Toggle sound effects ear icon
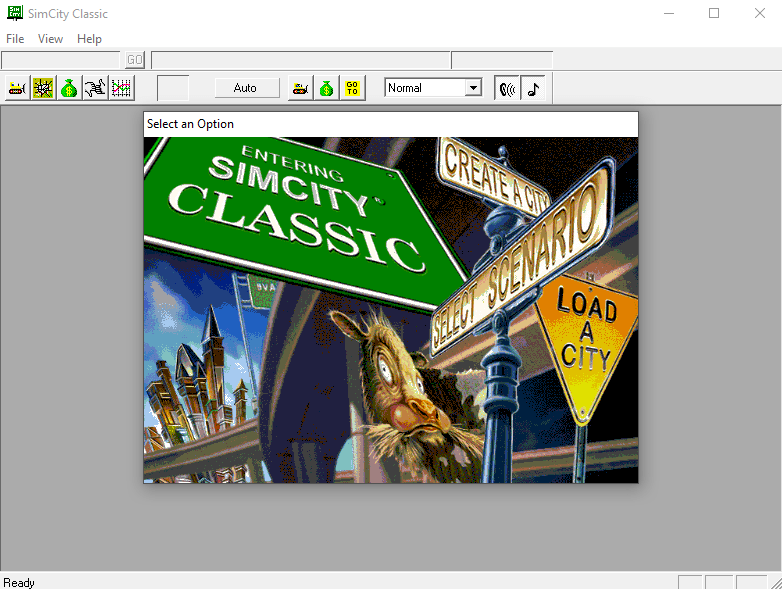 coord(507,88)
